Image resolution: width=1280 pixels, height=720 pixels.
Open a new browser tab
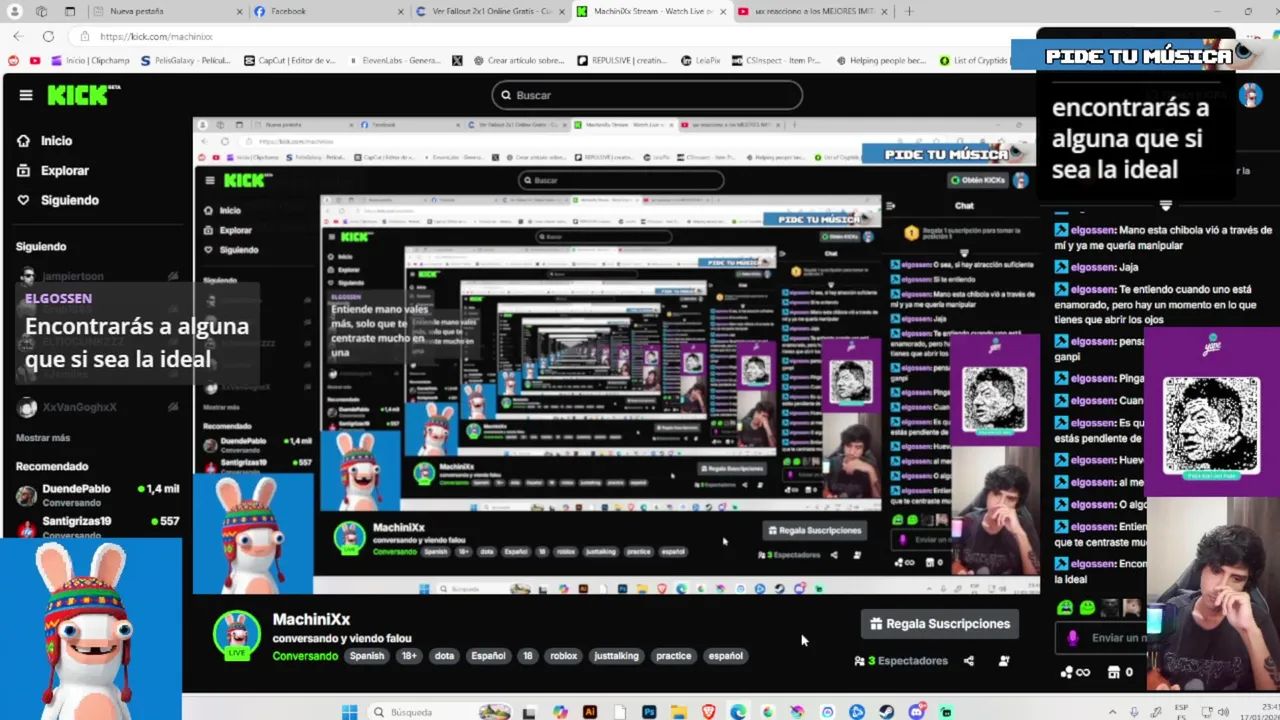(909, 11)
